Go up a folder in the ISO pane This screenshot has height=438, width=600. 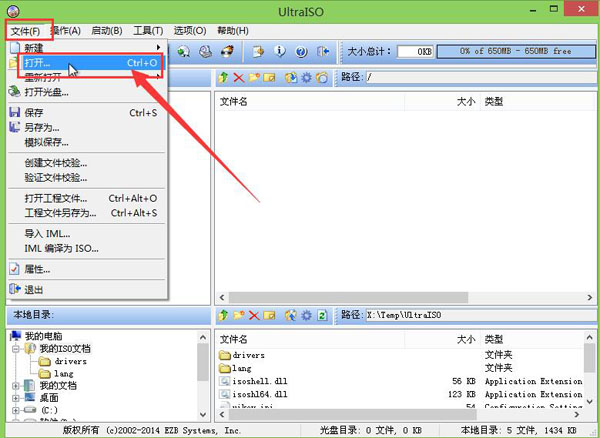(223, 78)
